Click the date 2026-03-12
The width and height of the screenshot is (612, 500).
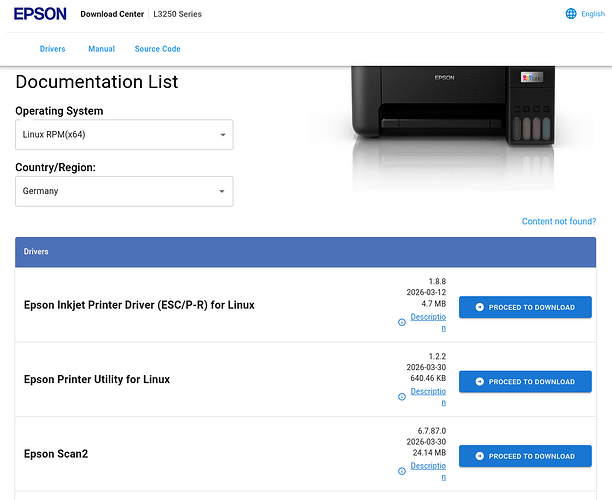click(426, 292)
